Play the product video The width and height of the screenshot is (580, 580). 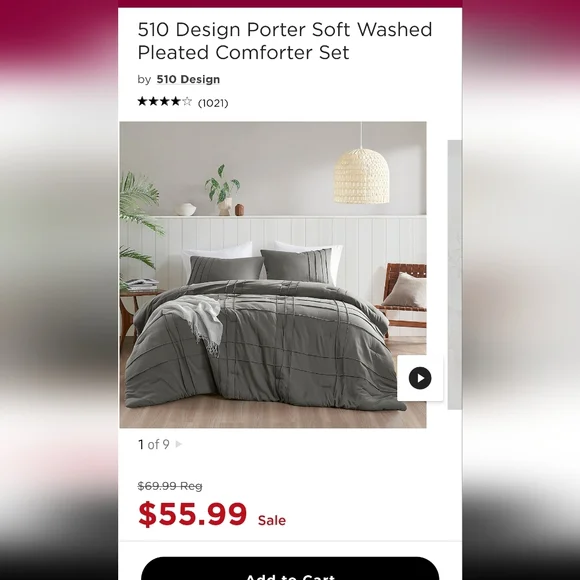click(x=420, y=378)
